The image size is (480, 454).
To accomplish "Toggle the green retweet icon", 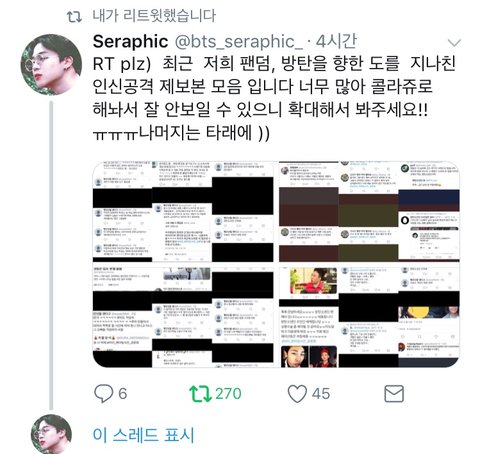I will point(200,394).
